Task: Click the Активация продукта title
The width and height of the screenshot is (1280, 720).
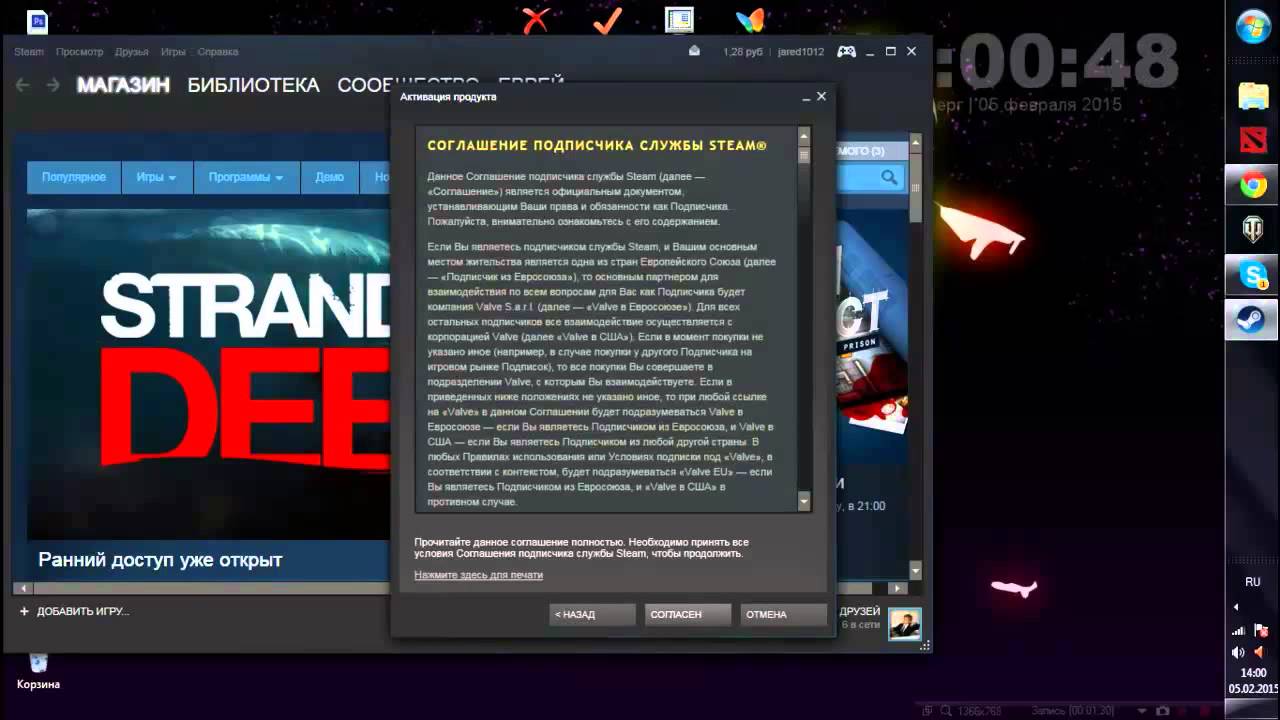Action: coord(448,97)
